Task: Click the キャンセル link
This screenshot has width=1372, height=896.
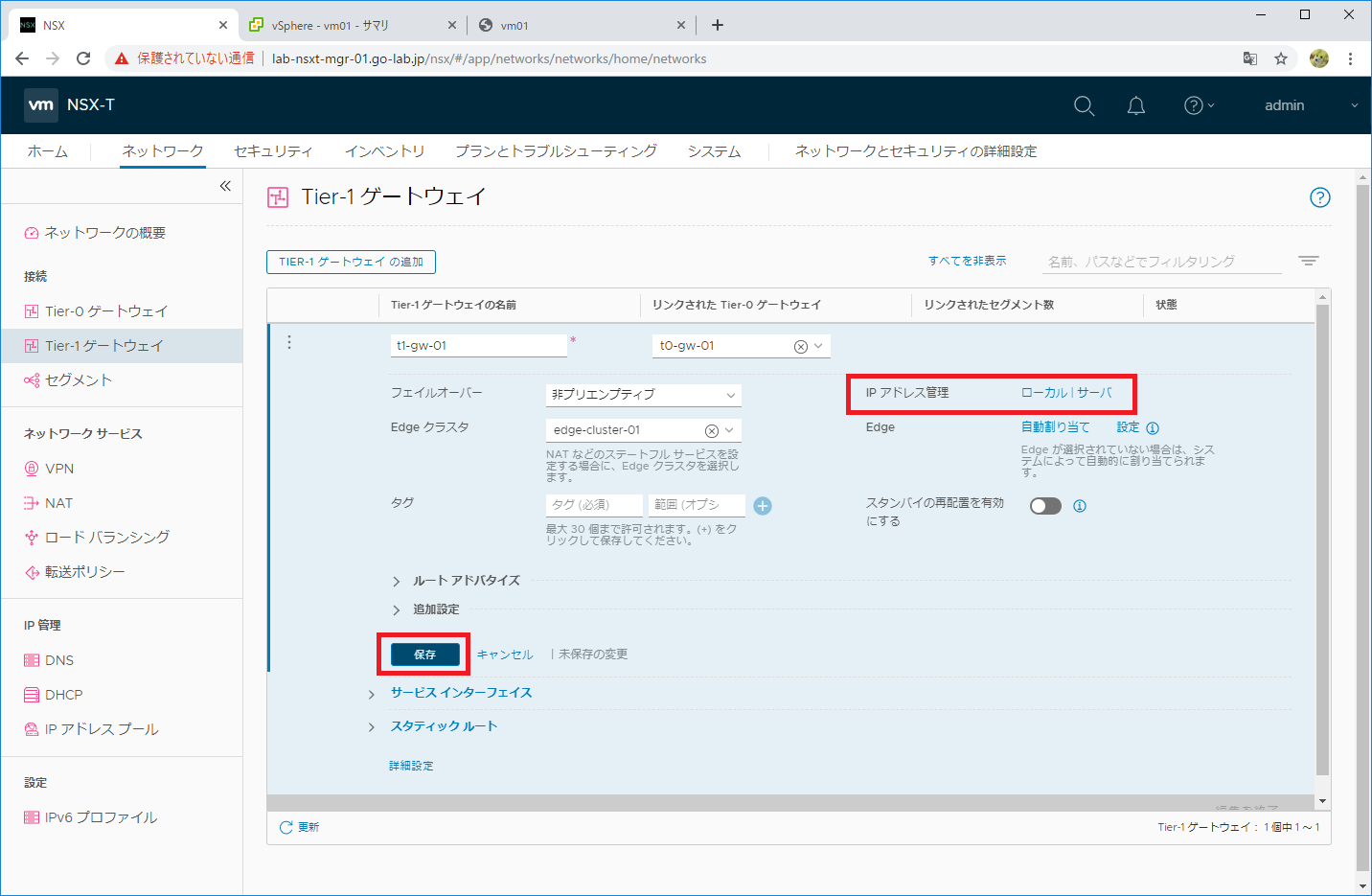Action: (x=505, y=655)
